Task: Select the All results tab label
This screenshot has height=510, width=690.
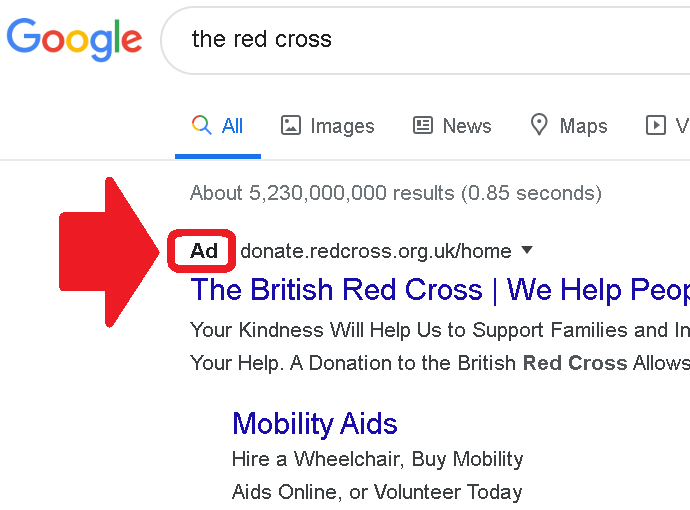Action: [232, 126]
